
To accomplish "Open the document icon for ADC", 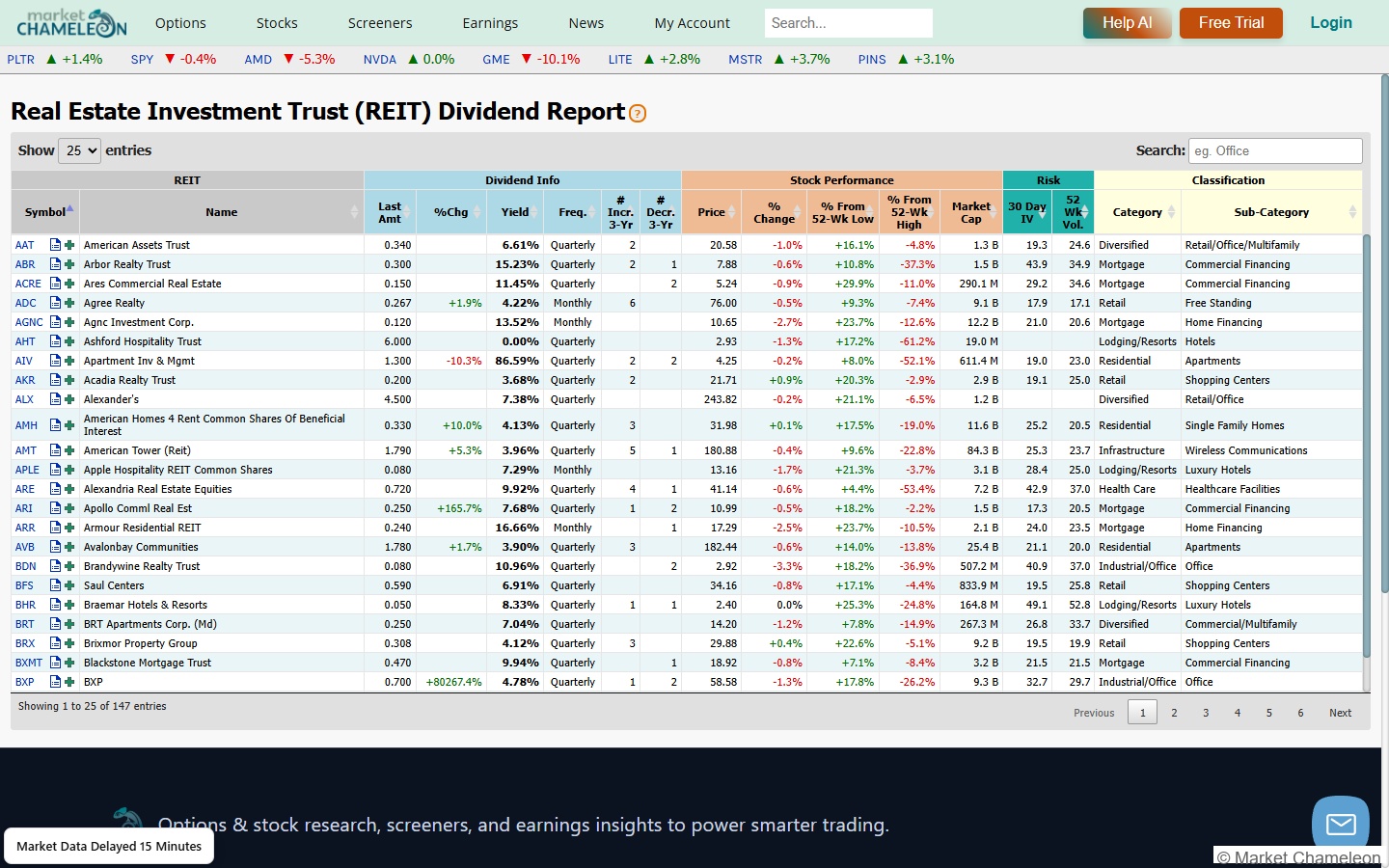I will point(55,303).
